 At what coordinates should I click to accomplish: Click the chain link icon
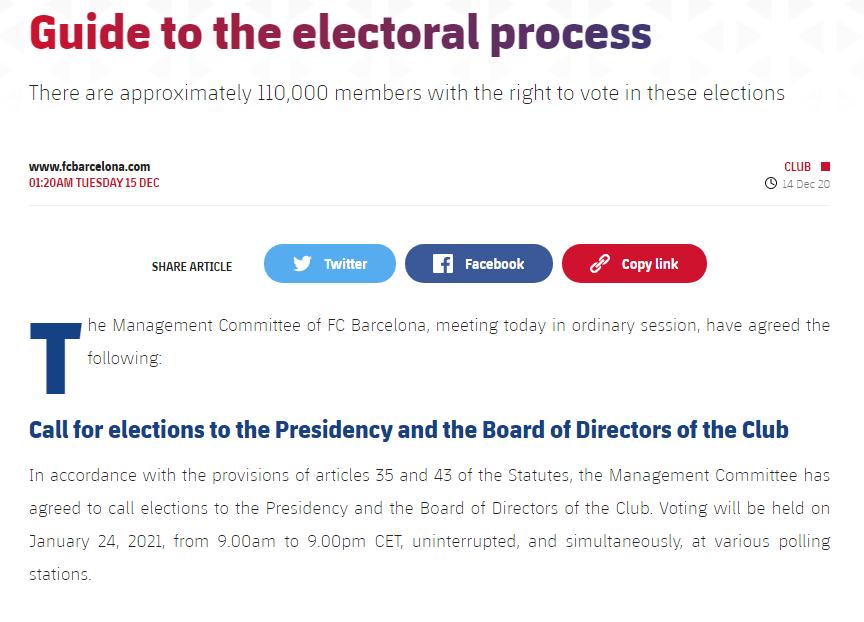click(600, 264)
